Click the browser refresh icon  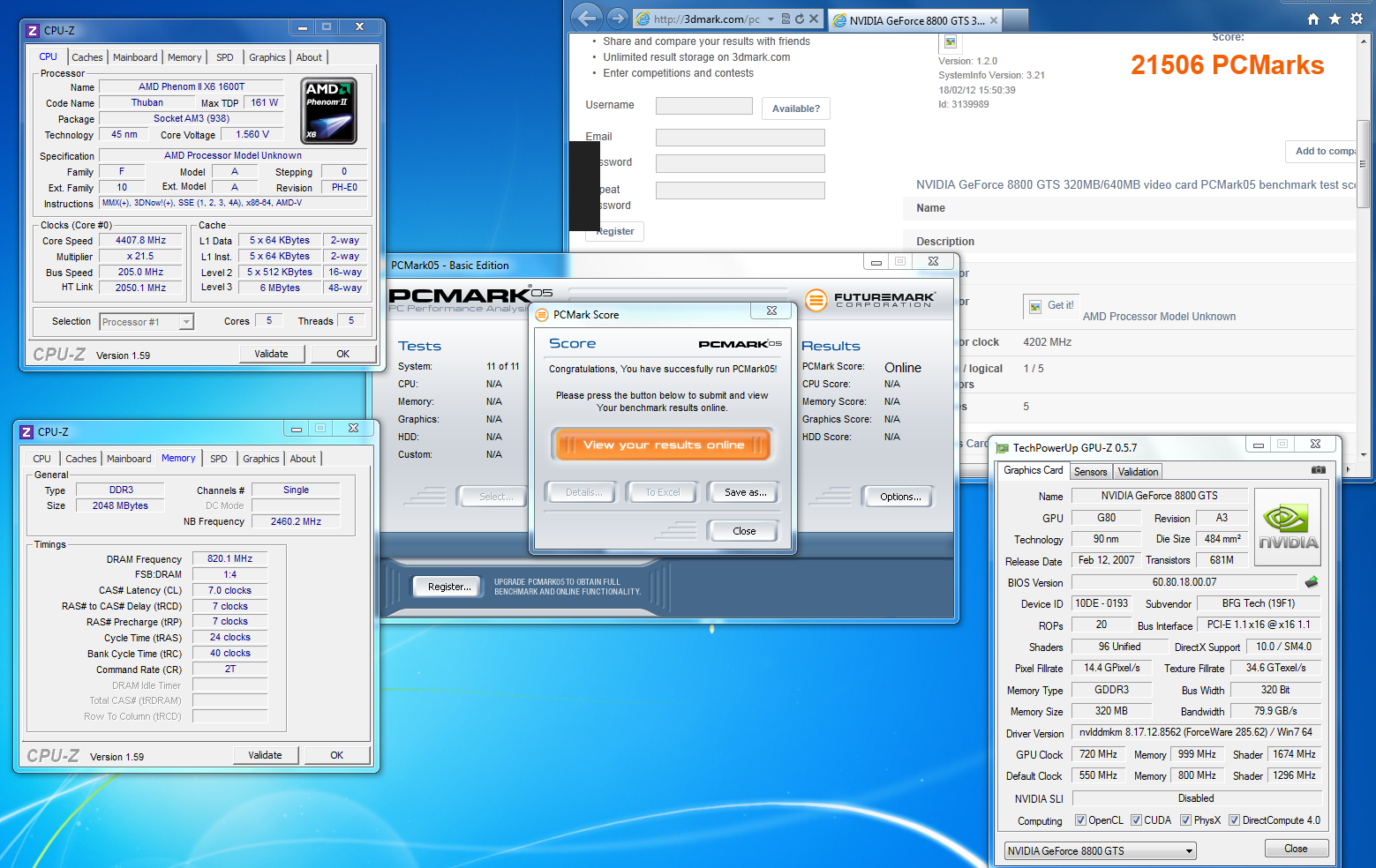tap(800, 19)
